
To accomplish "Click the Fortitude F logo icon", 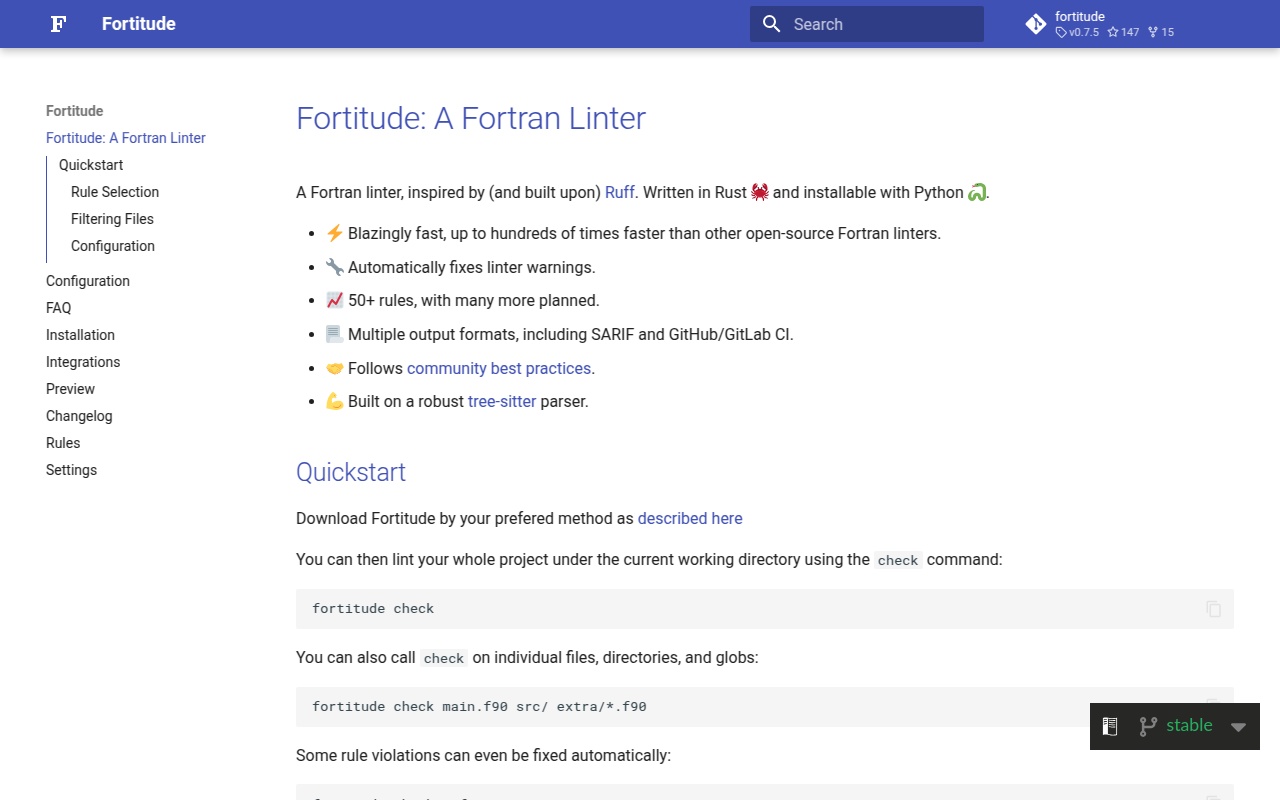I will pos(59,24).
